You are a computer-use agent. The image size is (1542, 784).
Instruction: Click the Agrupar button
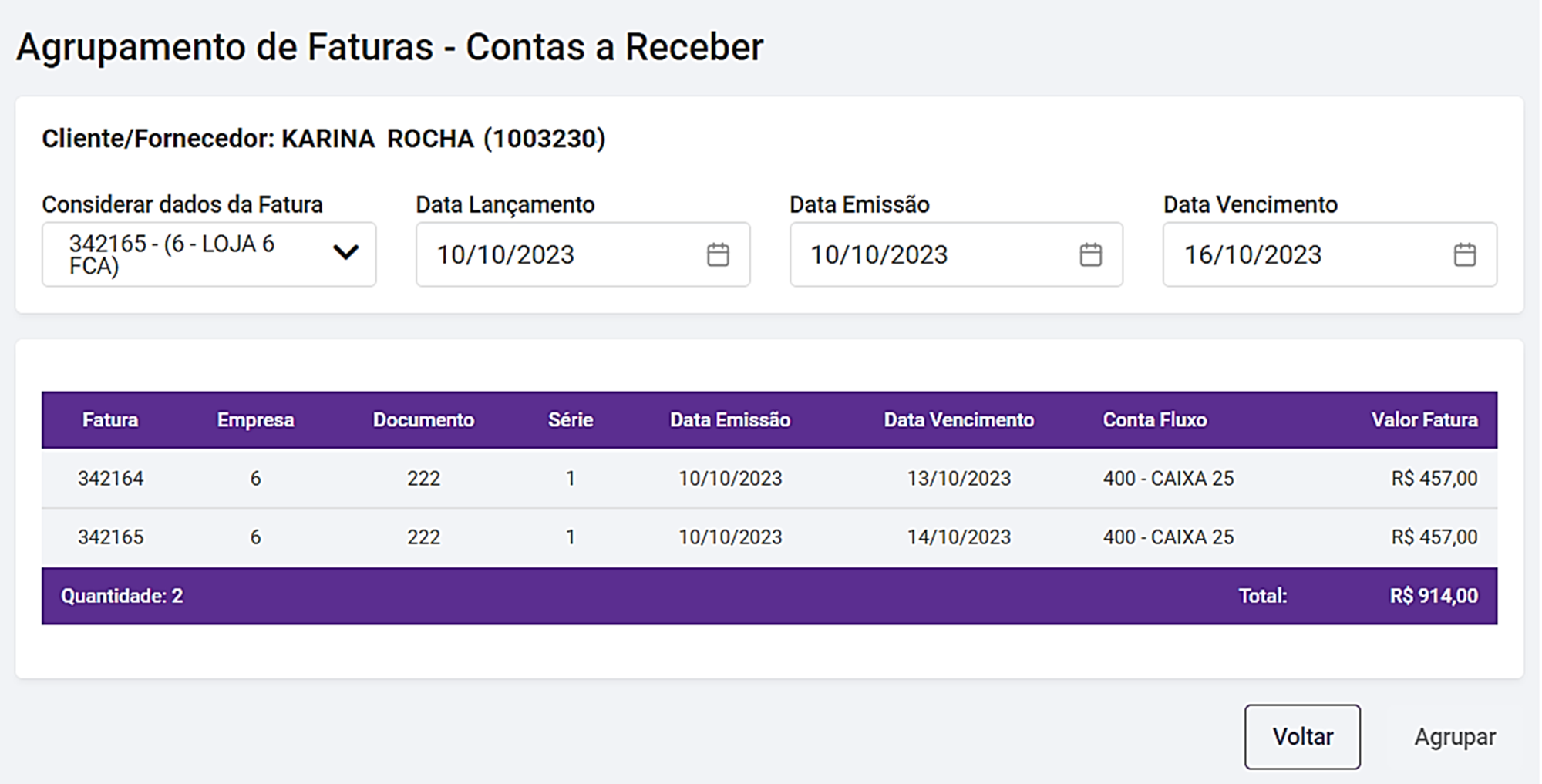pos(1454,736)
